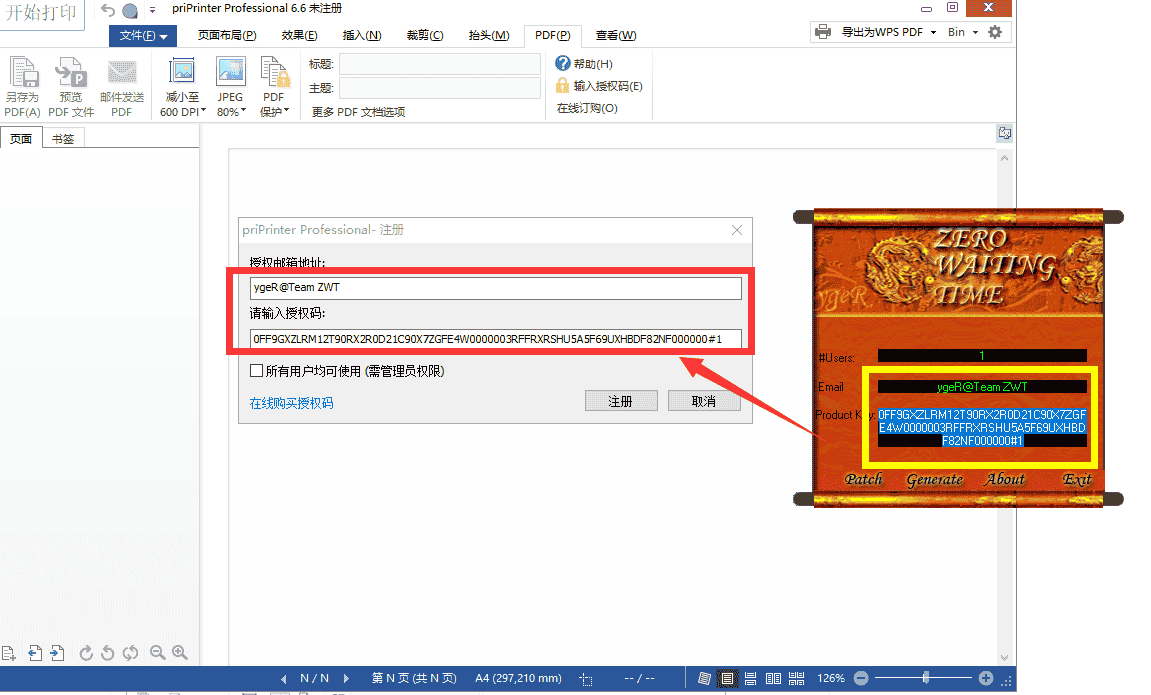Click the JPEG 80% quality icon

(x=230, y=72)
